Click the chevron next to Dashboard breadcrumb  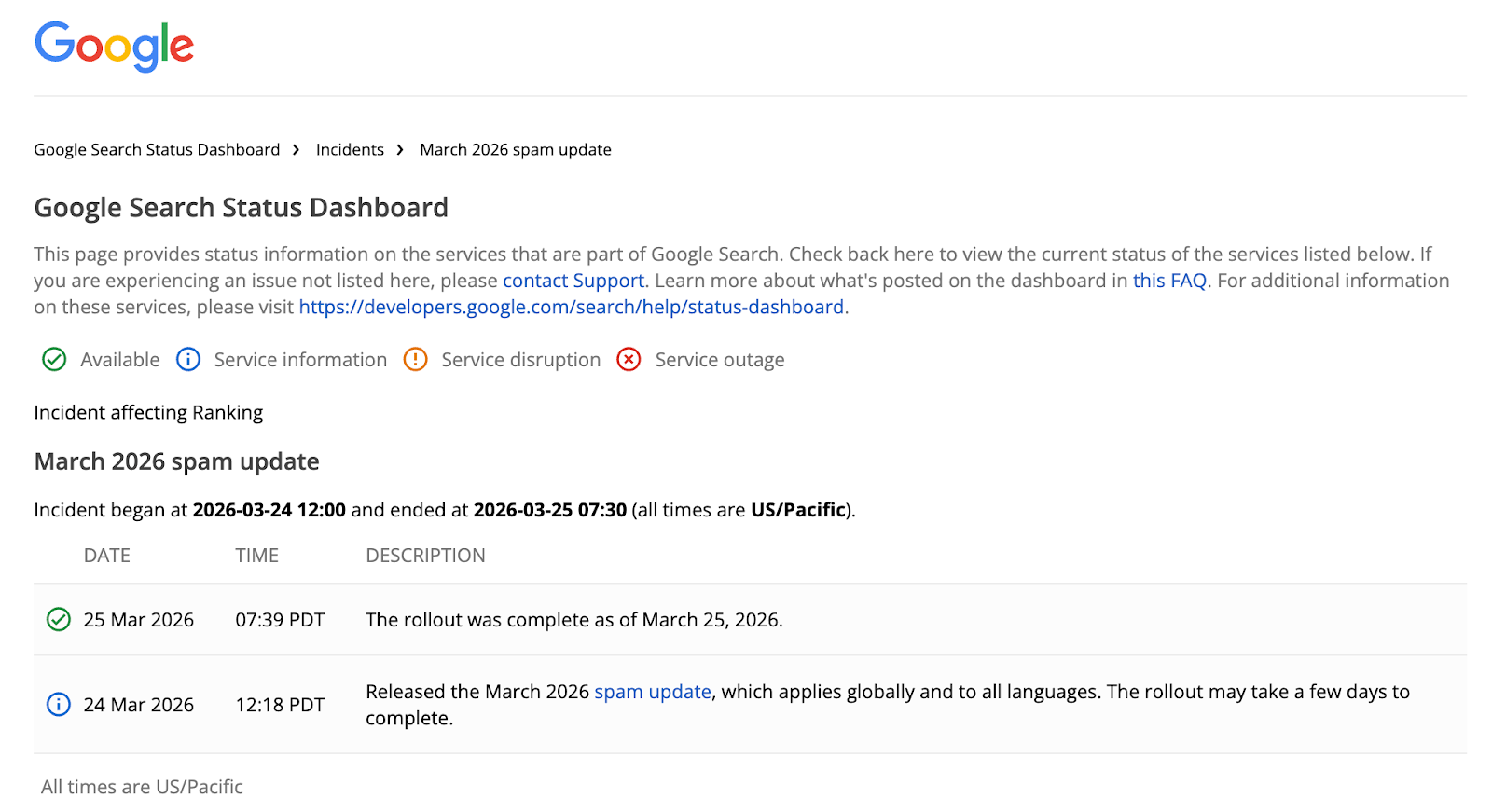296,149
